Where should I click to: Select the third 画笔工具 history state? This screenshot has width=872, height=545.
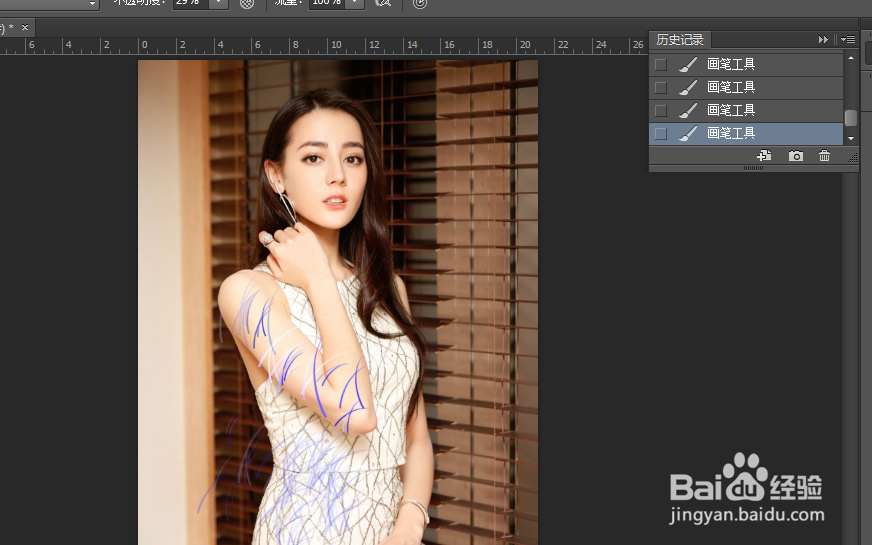[746, 110]
